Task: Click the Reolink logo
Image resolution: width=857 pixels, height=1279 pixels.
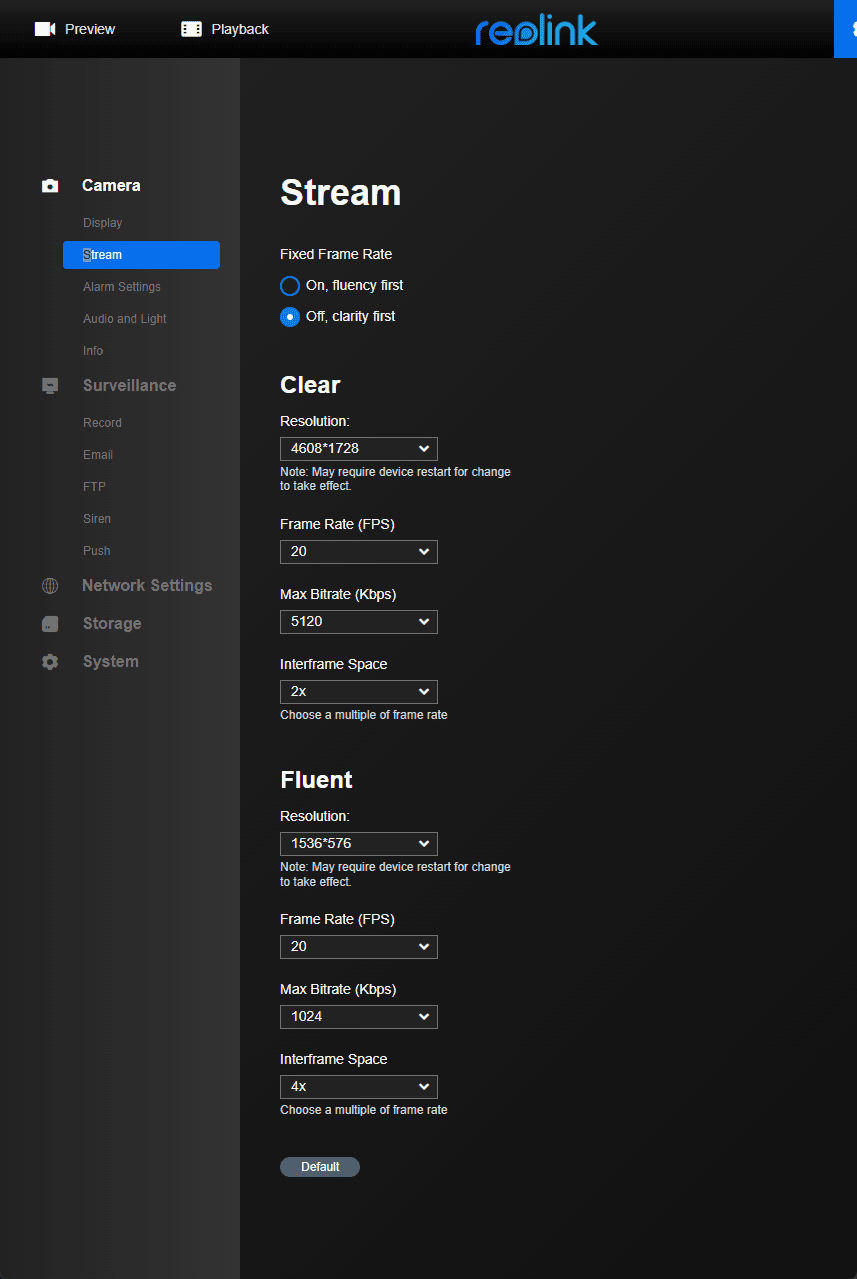Action: 536,30
